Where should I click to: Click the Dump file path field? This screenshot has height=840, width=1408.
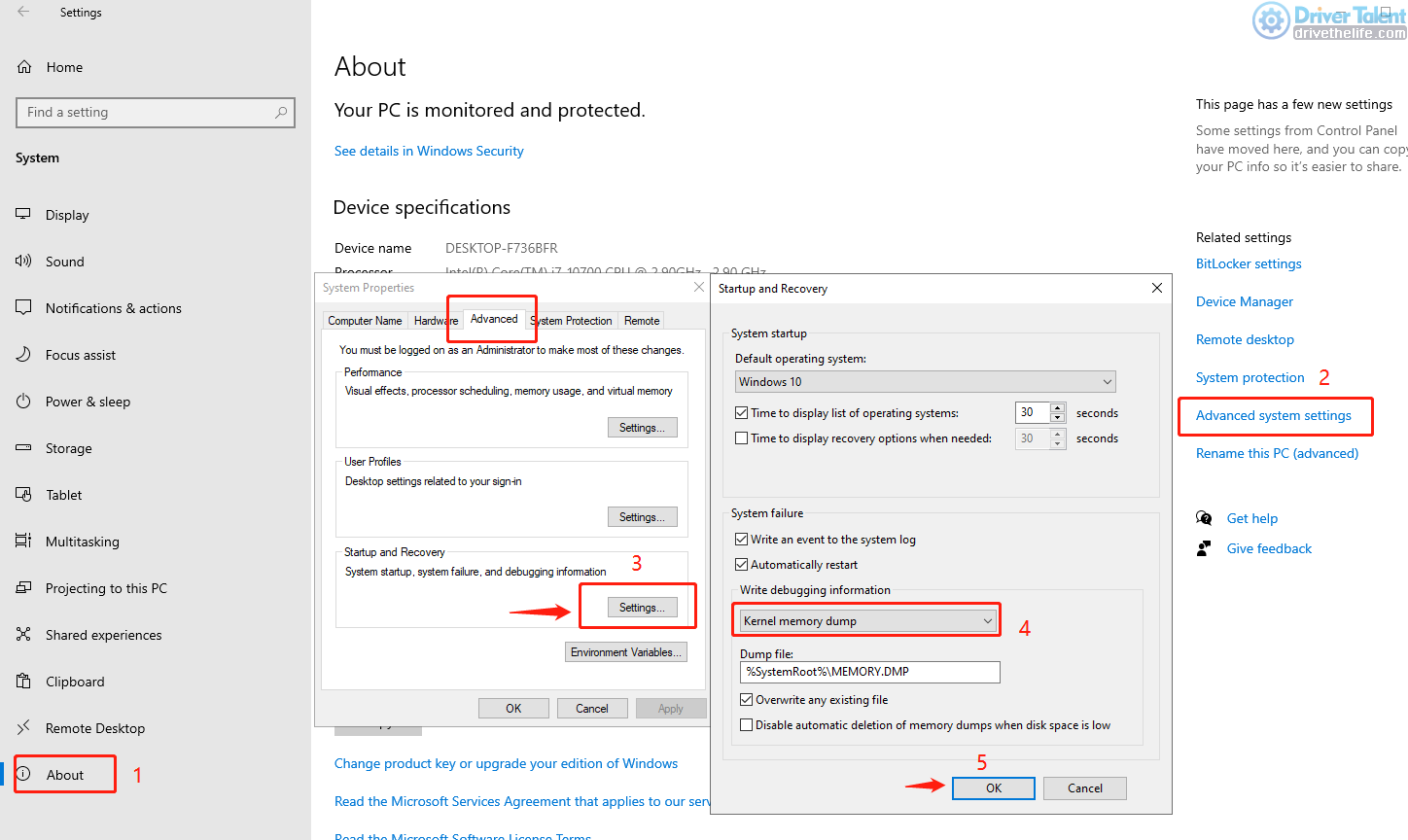tap(870, 672)
